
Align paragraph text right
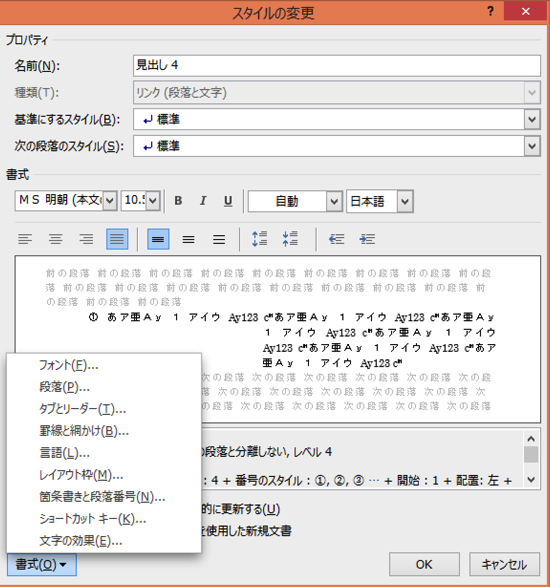(86, 239)
